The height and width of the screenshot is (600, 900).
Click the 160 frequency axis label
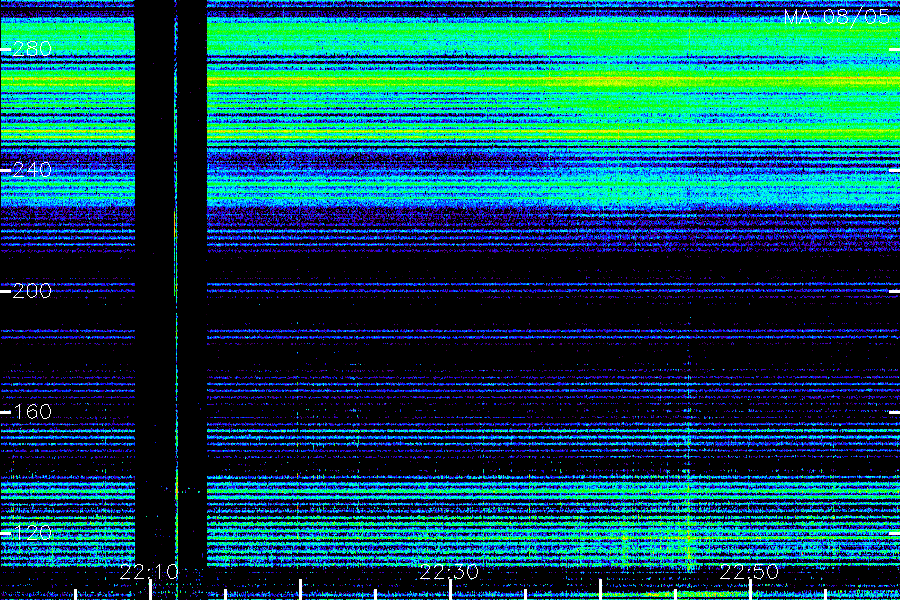[32, 412]
